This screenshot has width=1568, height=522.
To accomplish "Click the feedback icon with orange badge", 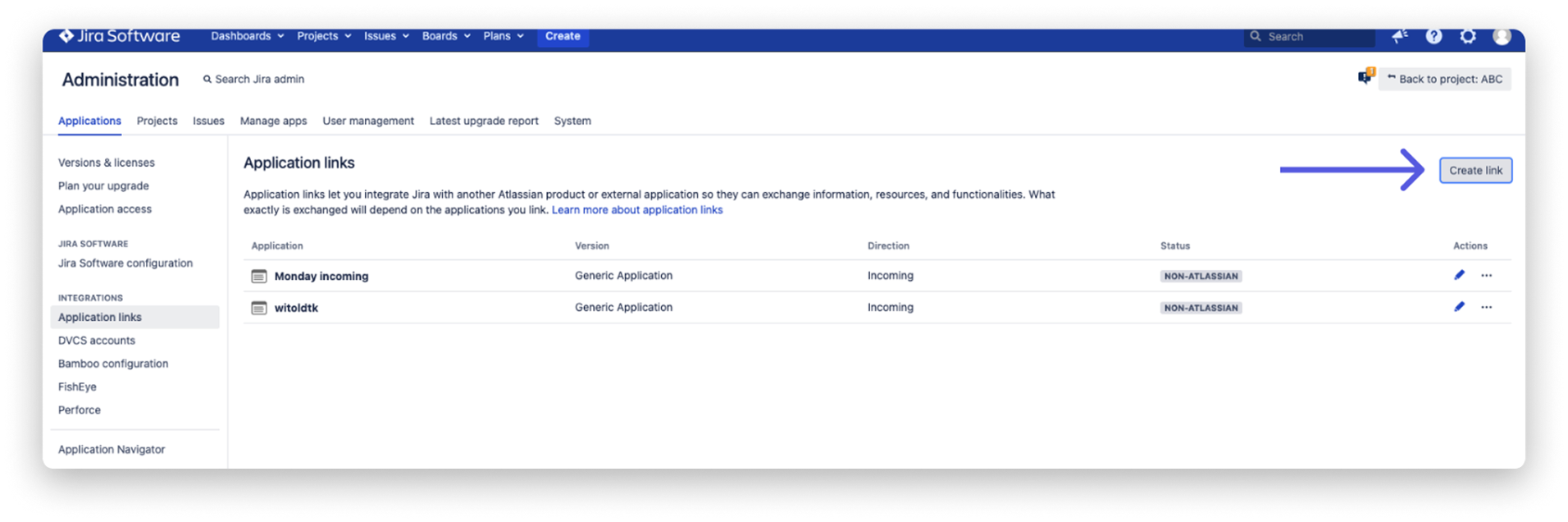I will coord(1365,77).
